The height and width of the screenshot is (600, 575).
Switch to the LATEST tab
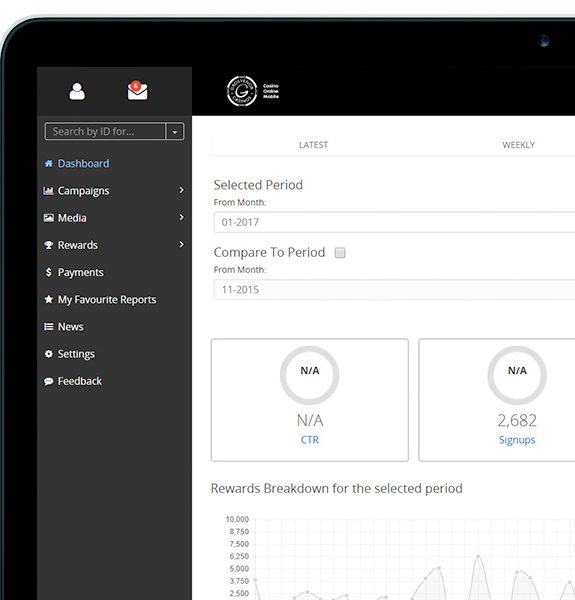coord(313,145)
